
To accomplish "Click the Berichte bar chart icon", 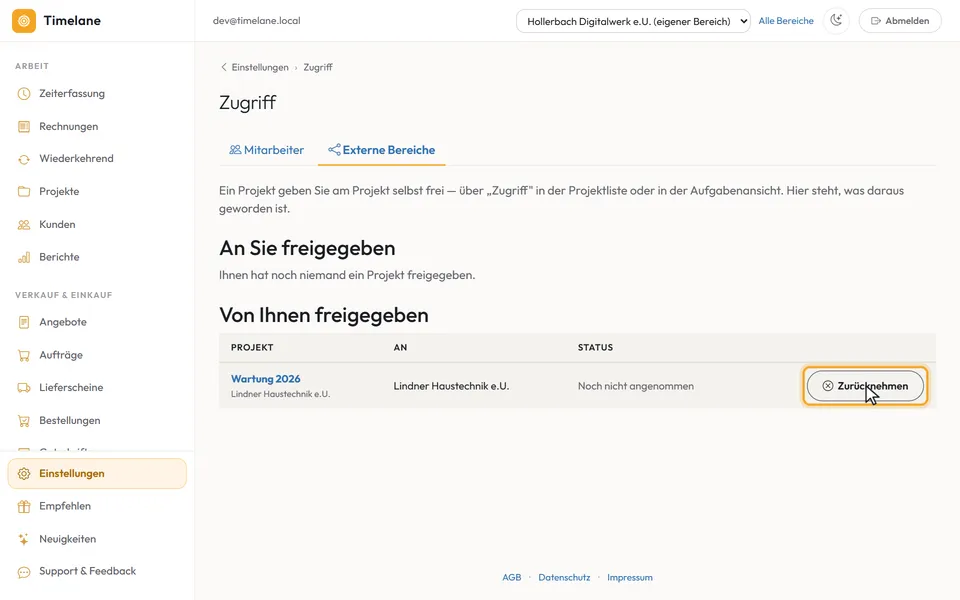I will point(24,257).
